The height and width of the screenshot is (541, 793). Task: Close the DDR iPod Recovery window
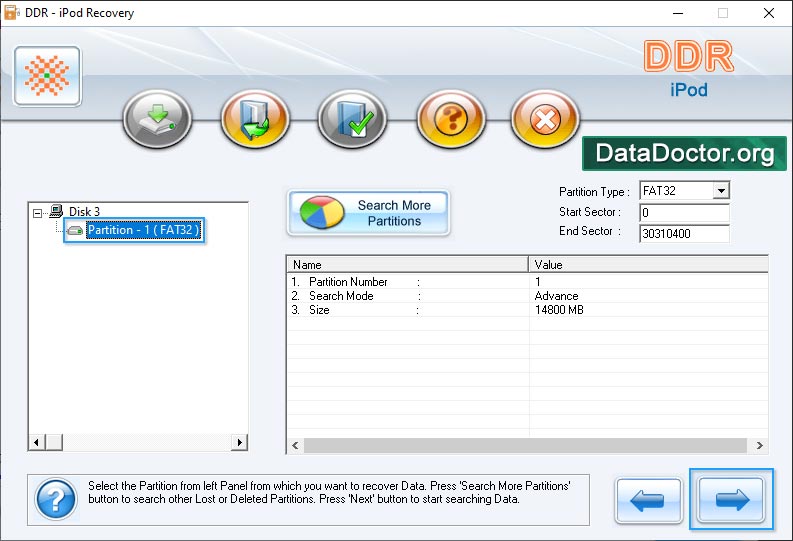click(769, 13)
